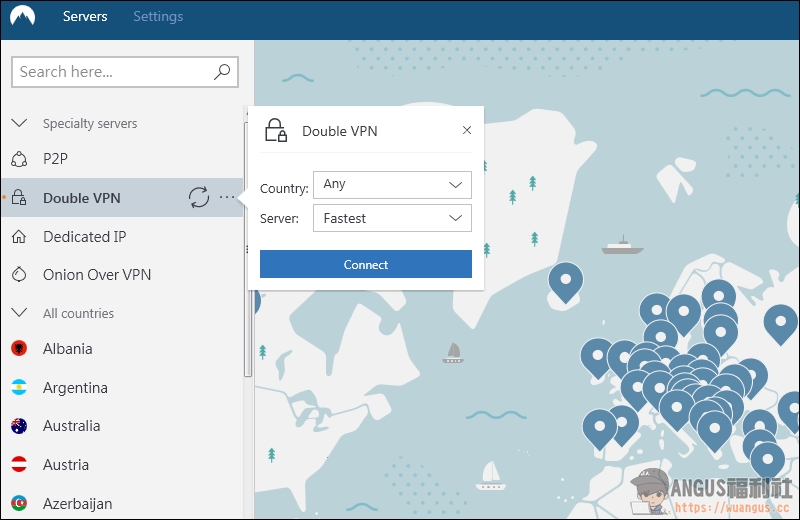Image resolution: width=800 pixels, height=520 pixels.
Task: Click the ship icon on the map
Action: coord(622,245)
